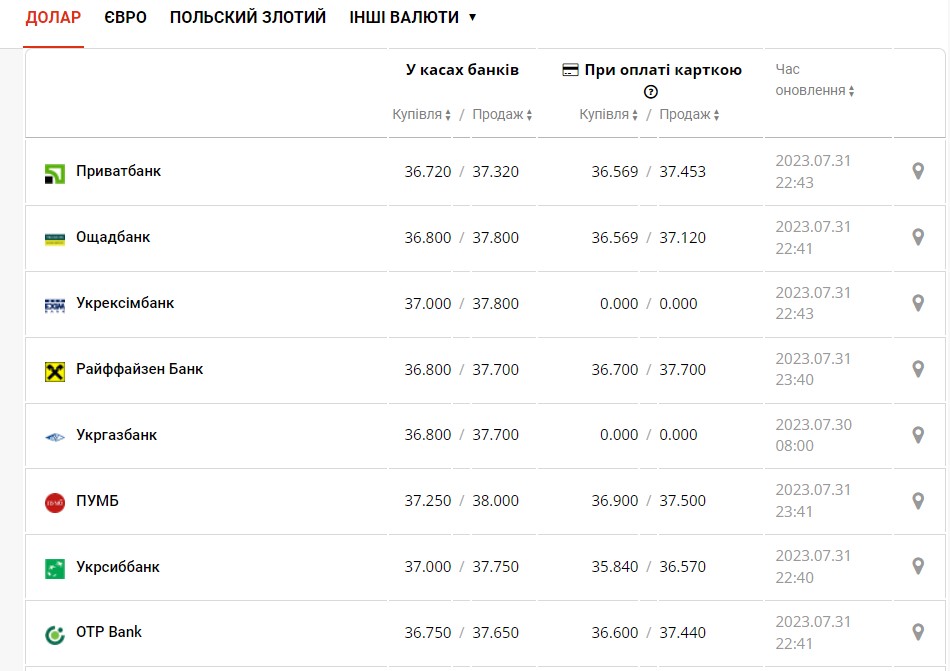
Task: Open the Райффайзен Банк link
Action: coord(139,369)
